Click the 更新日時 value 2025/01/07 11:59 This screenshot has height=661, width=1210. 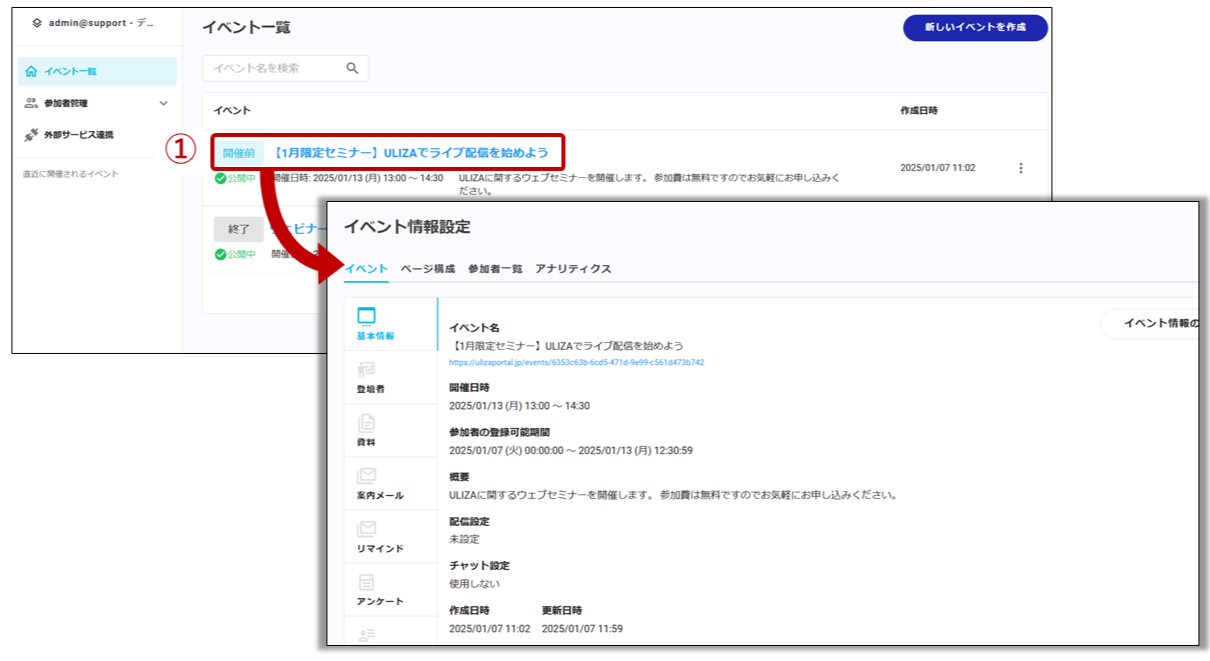pyautogui.click(x=583, y=628)
